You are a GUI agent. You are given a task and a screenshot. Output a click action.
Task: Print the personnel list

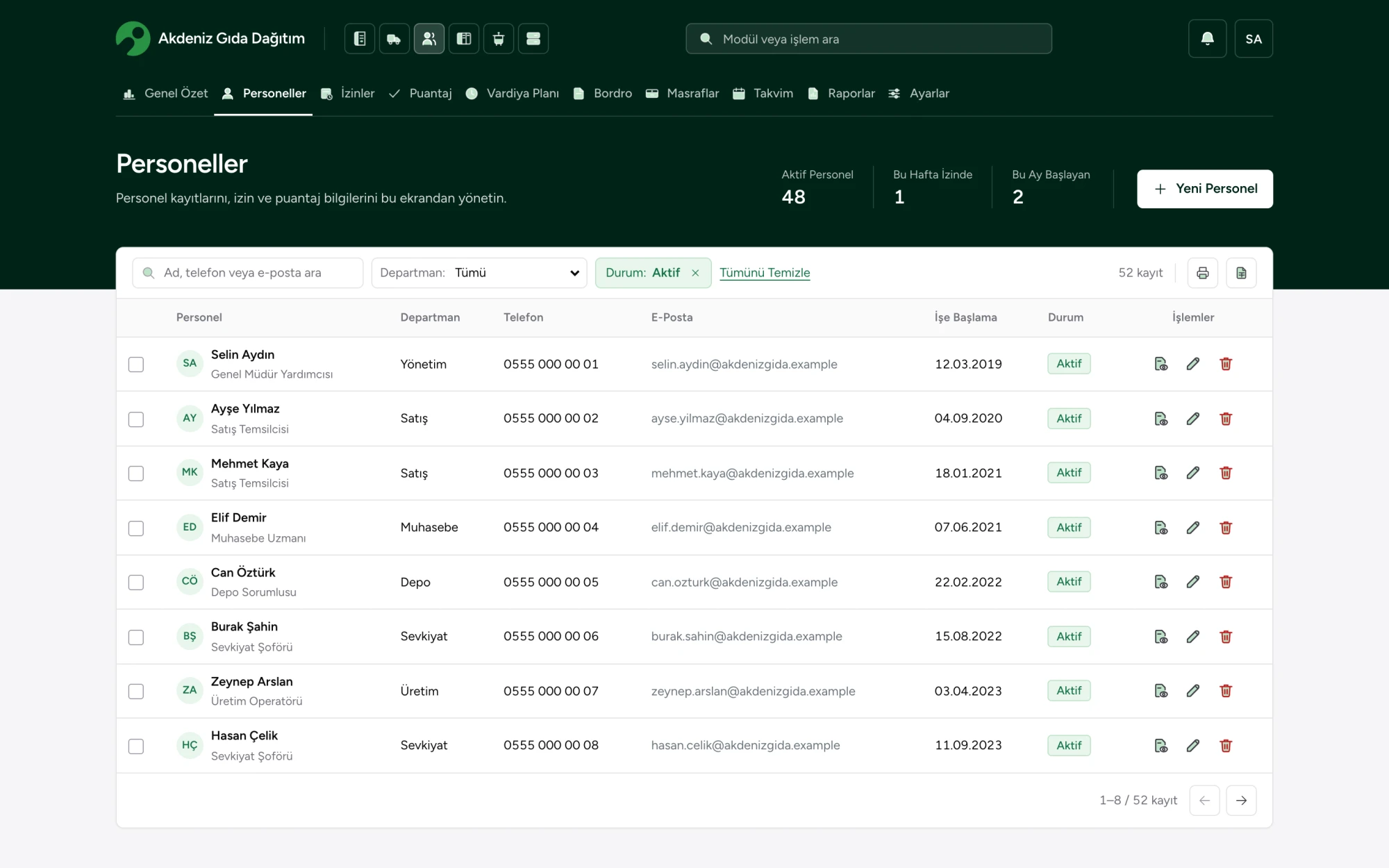coord(1203,273)
